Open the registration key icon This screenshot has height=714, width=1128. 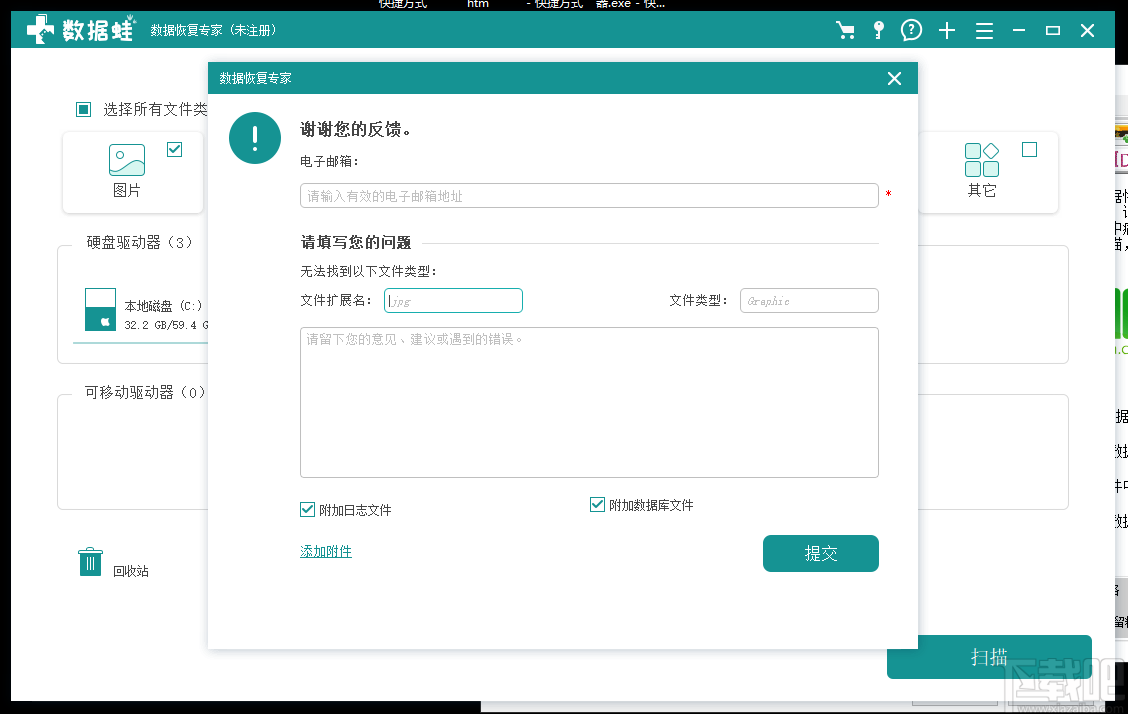[878, 31]
